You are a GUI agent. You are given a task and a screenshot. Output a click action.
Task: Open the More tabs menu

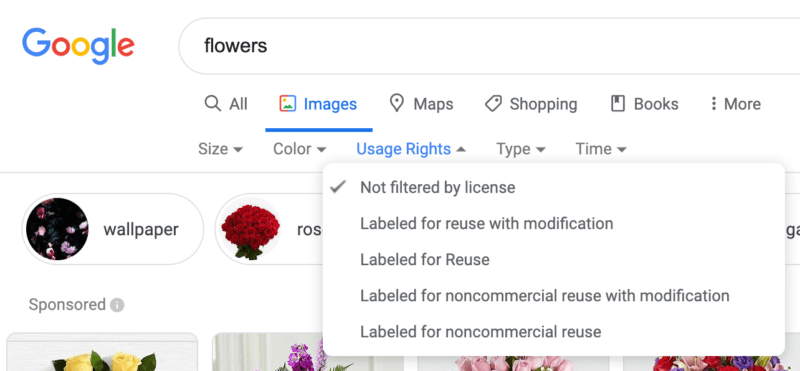click(x=736, y=104)
